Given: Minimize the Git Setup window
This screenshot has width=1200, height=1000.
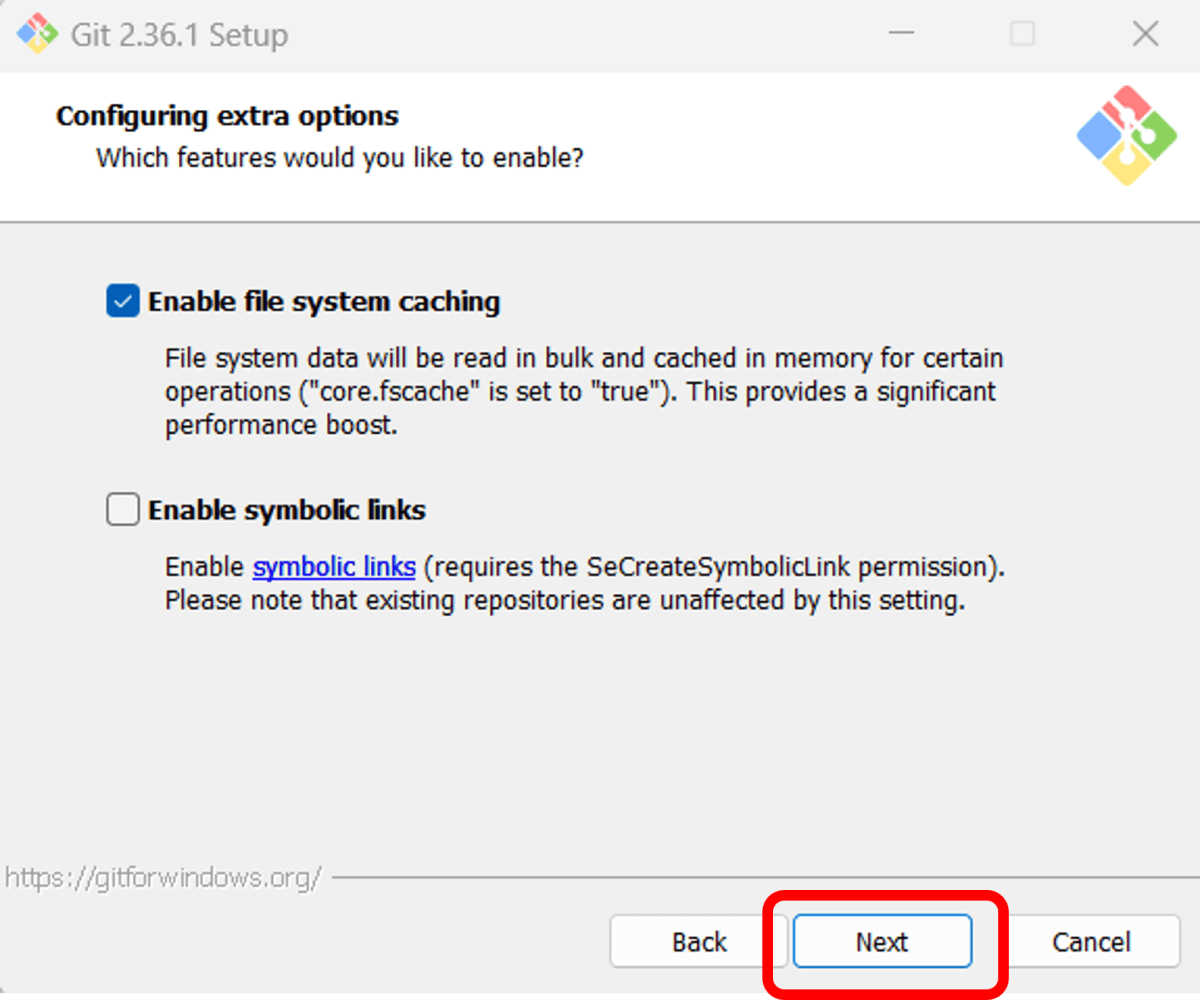Looking at the screenshot, I should (x=901, y=35).
